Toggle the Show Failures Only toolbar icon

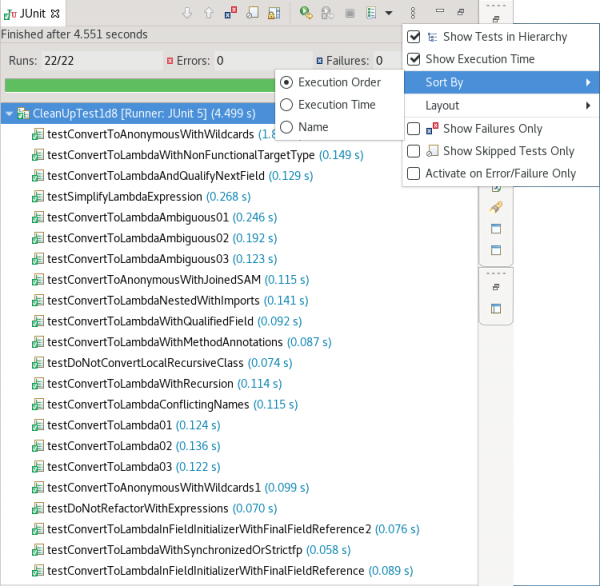(230, 13)
